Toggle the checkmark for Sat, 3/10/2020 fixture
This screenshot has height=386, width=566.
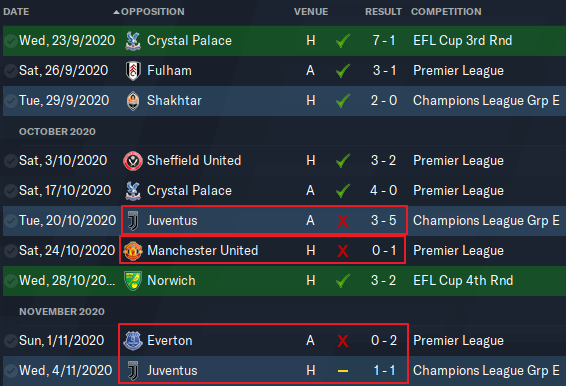pyautogui.click(x=11, y=161)
